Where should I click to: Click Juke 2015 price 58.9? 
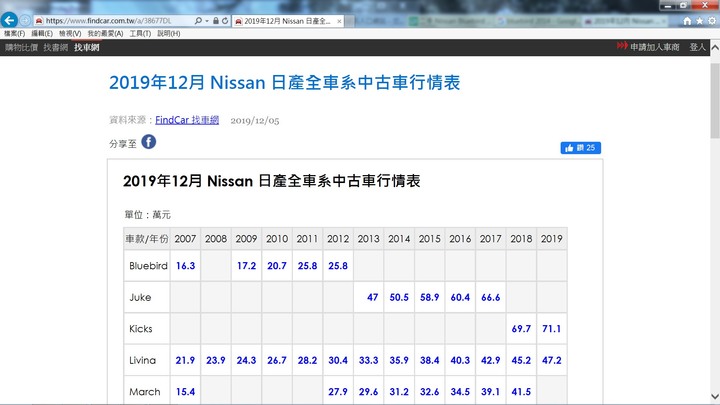click(x=429, y=298)
